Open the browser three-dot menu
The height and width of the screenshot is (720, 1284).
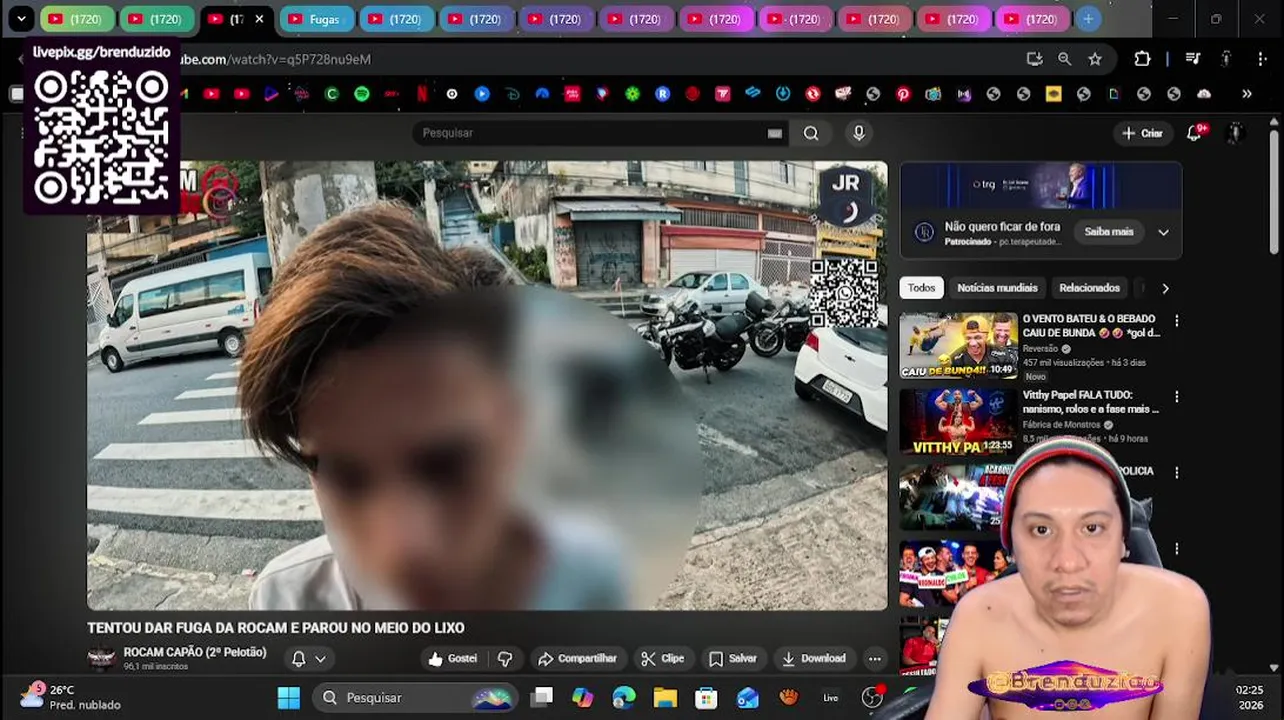coord(1262,59)
